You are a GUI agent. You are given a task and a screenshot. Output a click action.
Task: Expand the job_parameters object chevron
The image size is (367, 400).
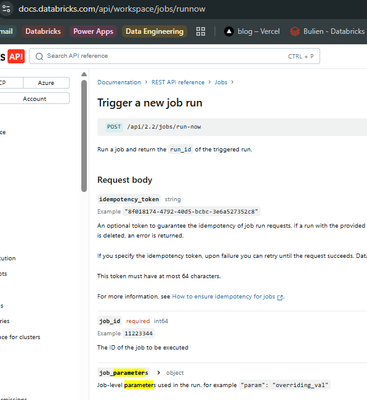point(159,373)
